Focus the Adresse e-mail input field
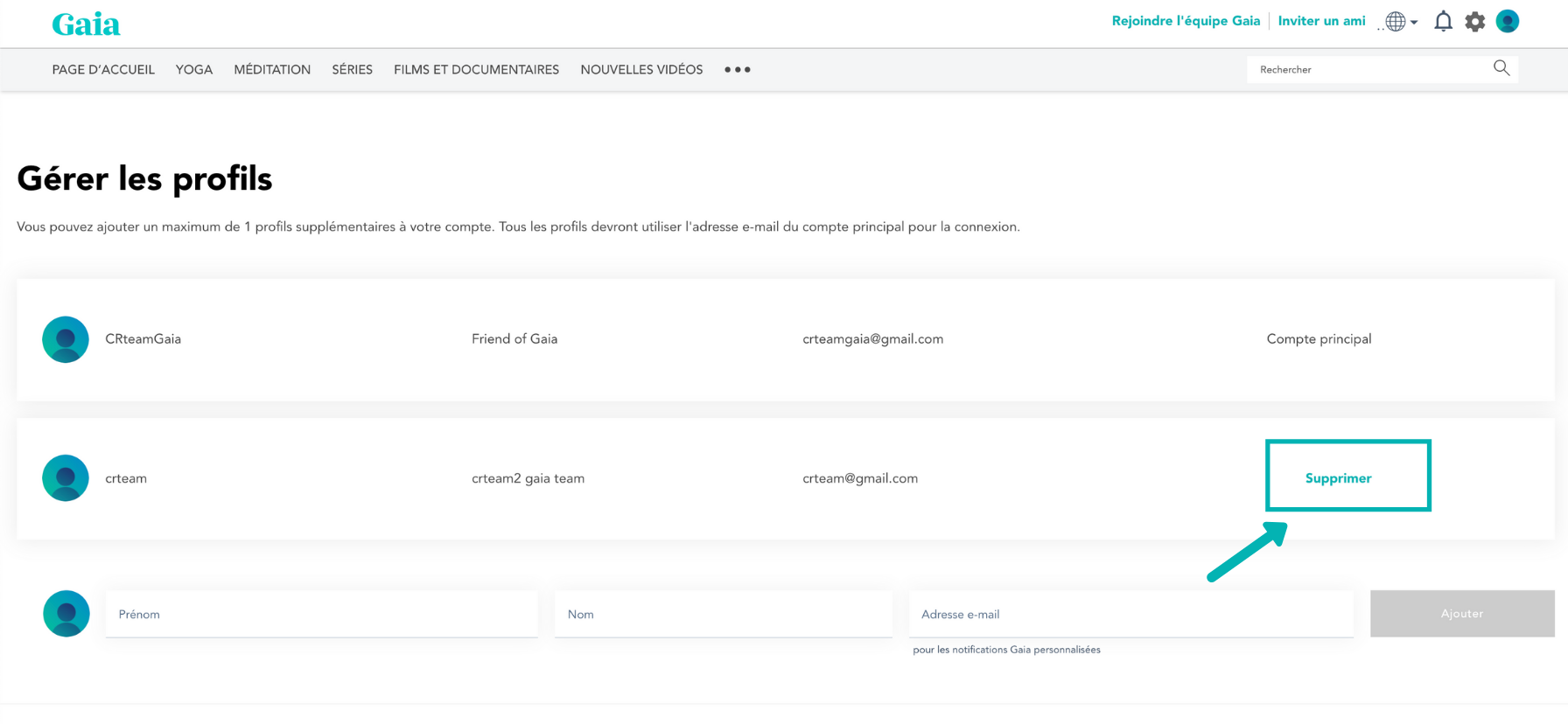Image resolution: width=1568 pixels, height=724 pixels. [1131, 614]
